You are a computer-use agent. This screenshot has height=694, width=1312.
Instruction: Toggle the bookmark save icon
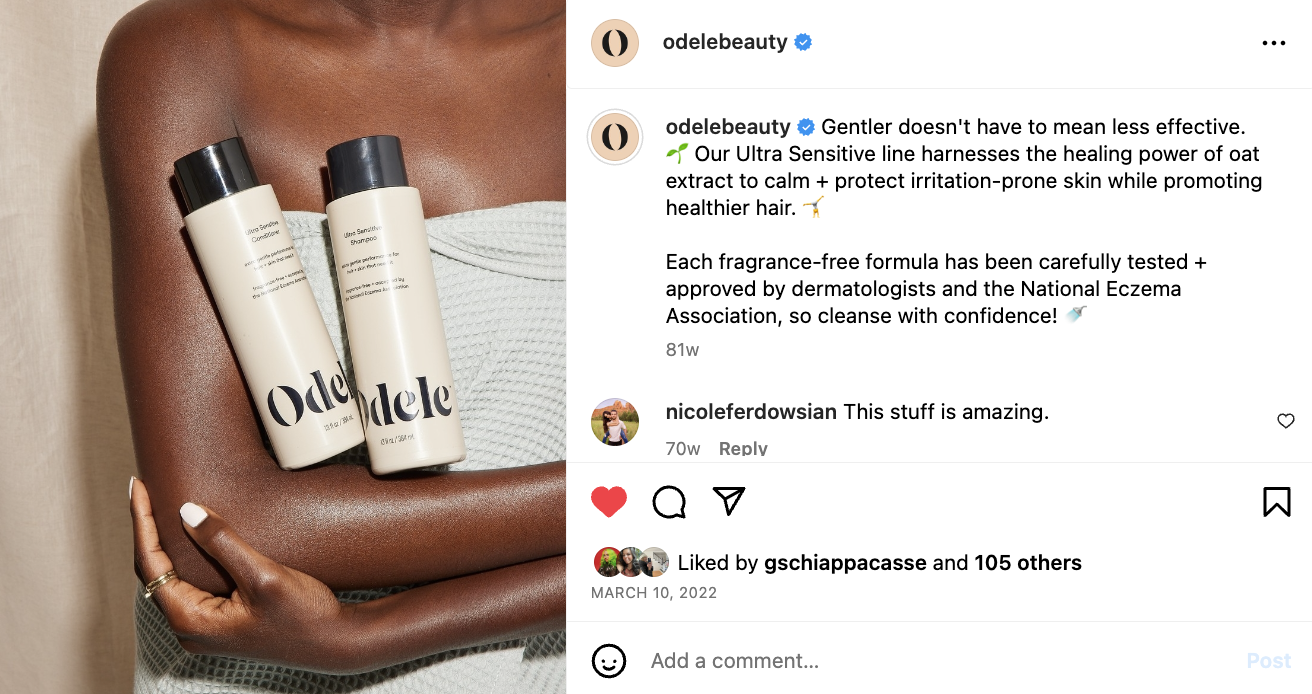tap(1276, 501)
